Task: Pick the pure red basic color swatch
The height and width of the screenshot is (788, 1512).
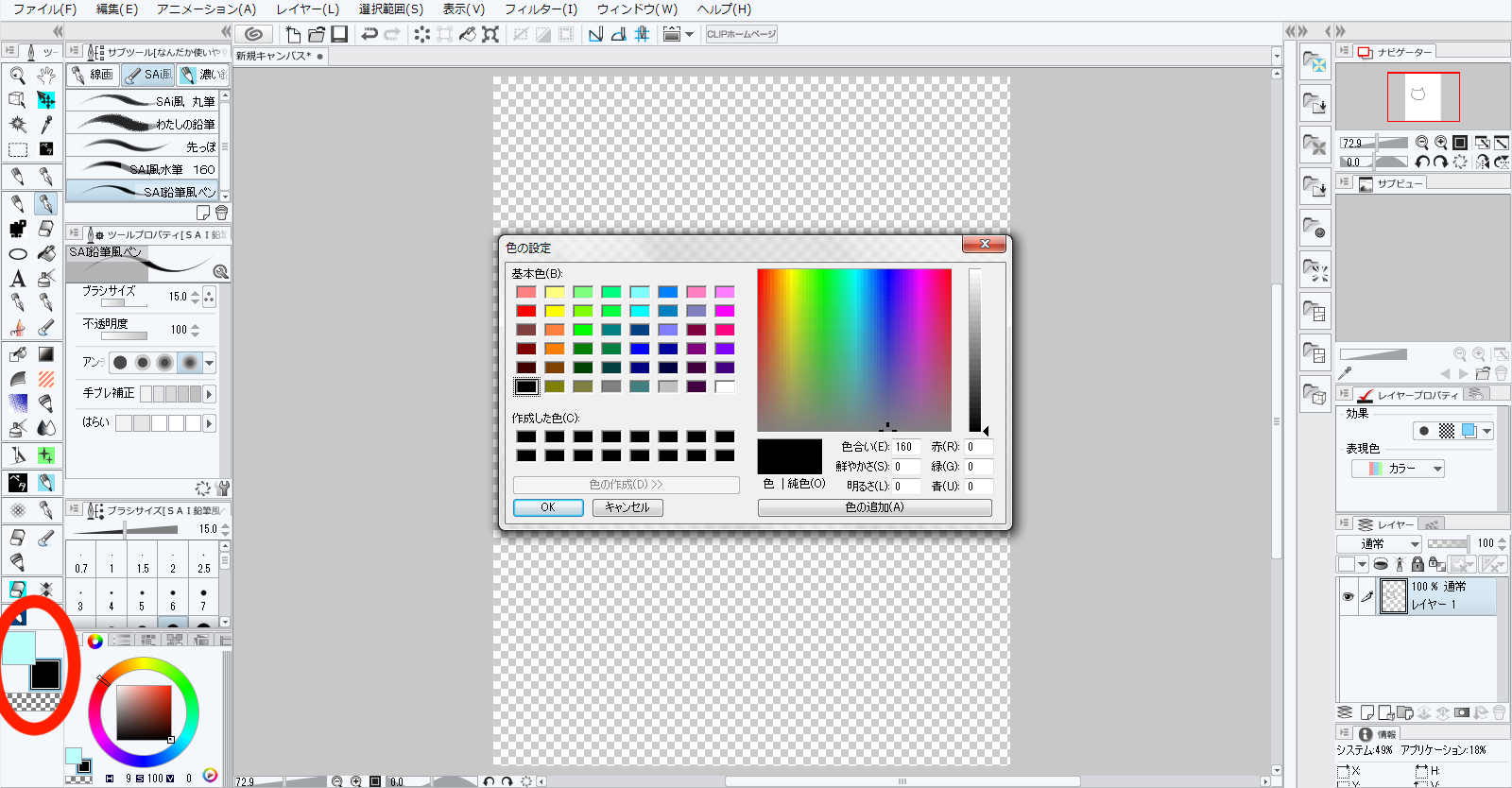Action: [526, 311]
